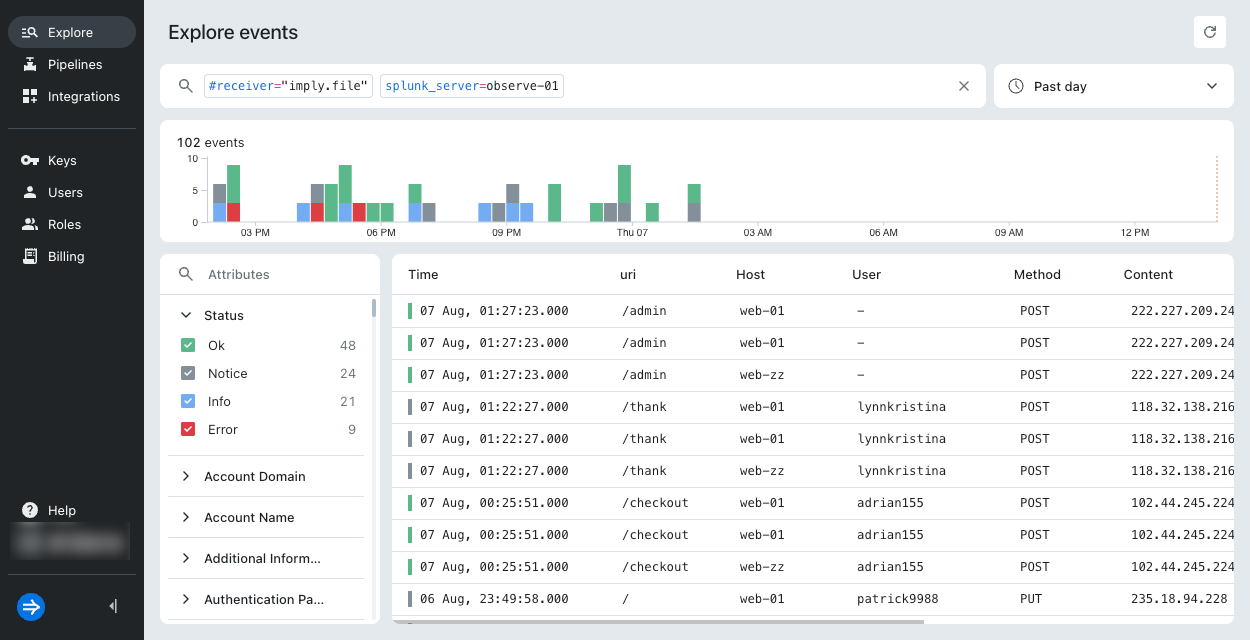The height and width of the screenshot is (640, 1250).
Task: Clear the query with the X icon
Action: (x=964, y=86)
